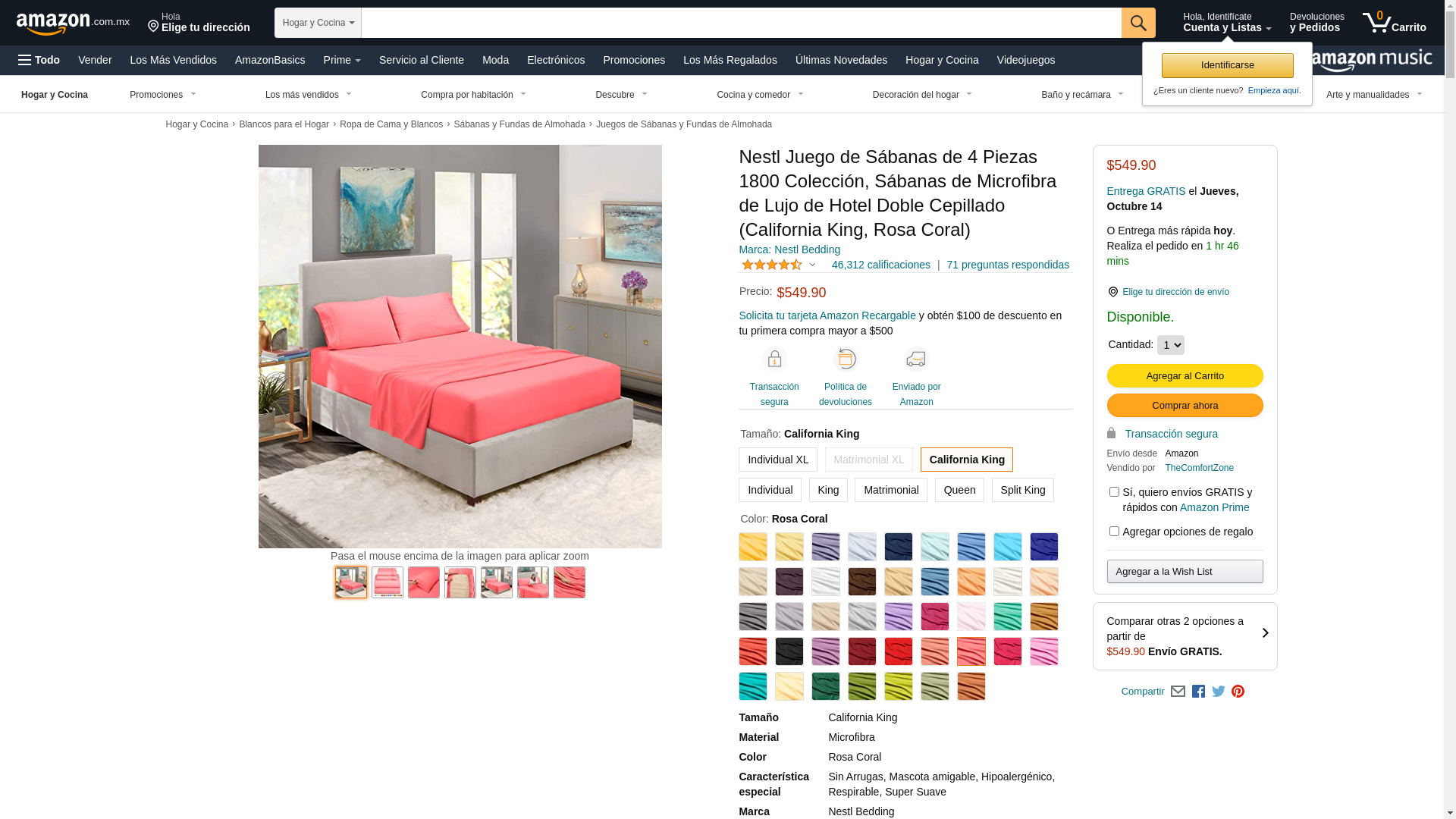Share via Twitter icon
The height and width of the screenshot is (819, 1456).
click(x=1218, y=692)
